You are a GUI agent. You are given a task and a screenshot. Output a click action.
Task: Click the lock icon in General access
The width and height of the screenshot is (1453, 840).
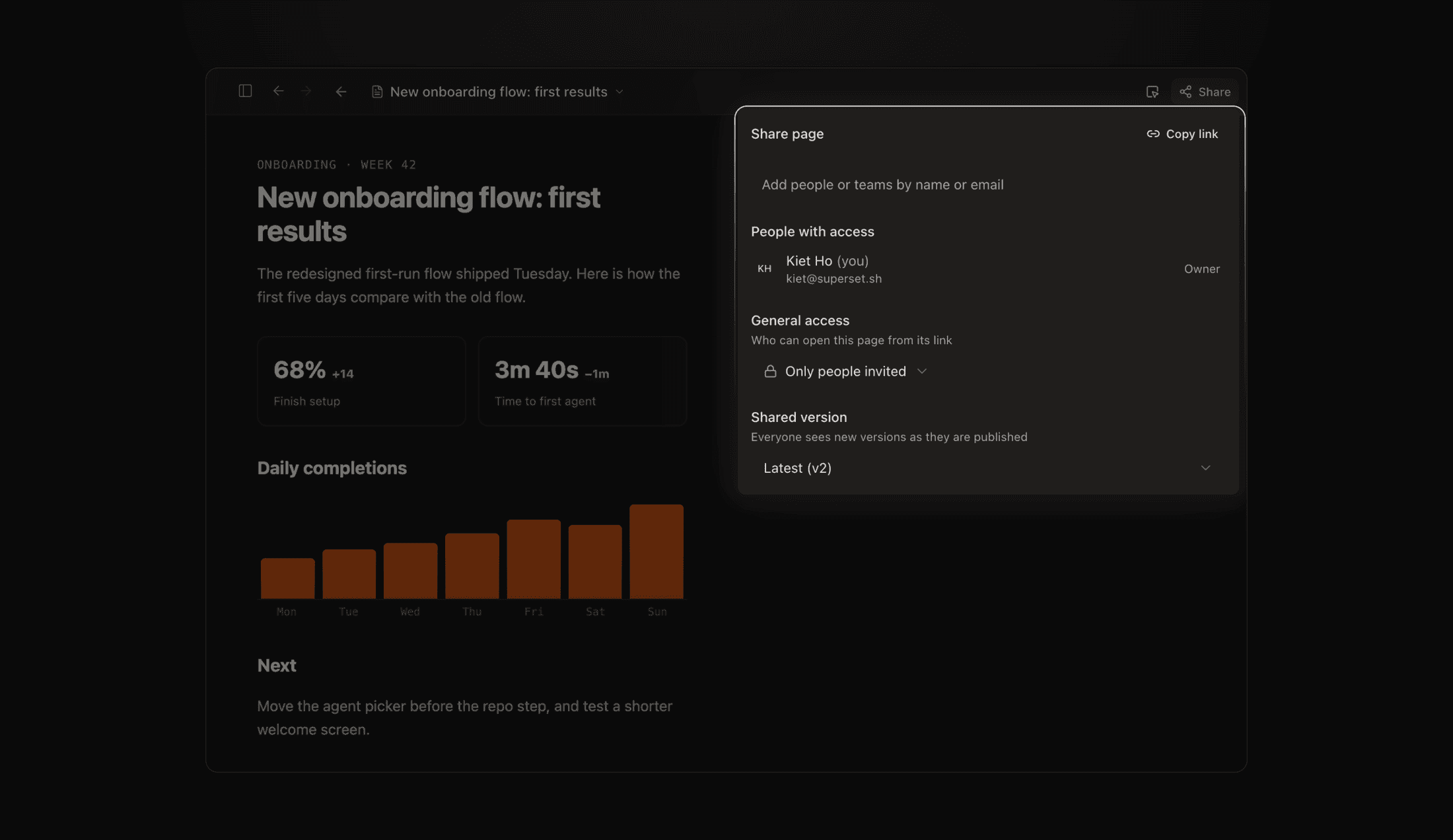(770, 371)
